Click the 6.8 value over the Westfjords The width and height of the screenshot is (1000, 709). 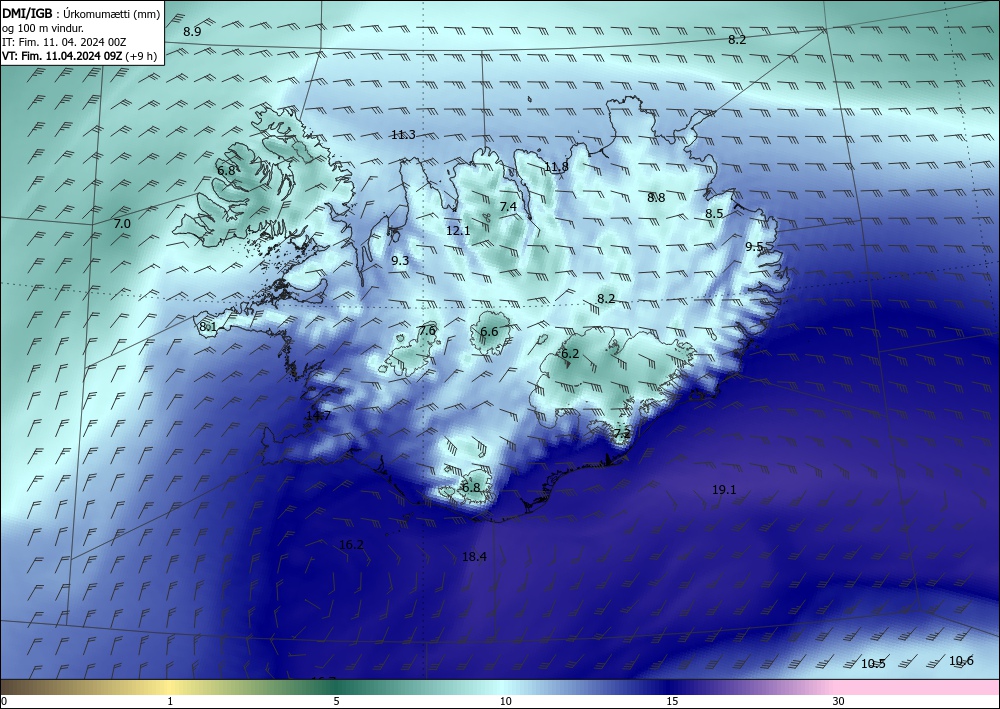[x=226, y=170]
